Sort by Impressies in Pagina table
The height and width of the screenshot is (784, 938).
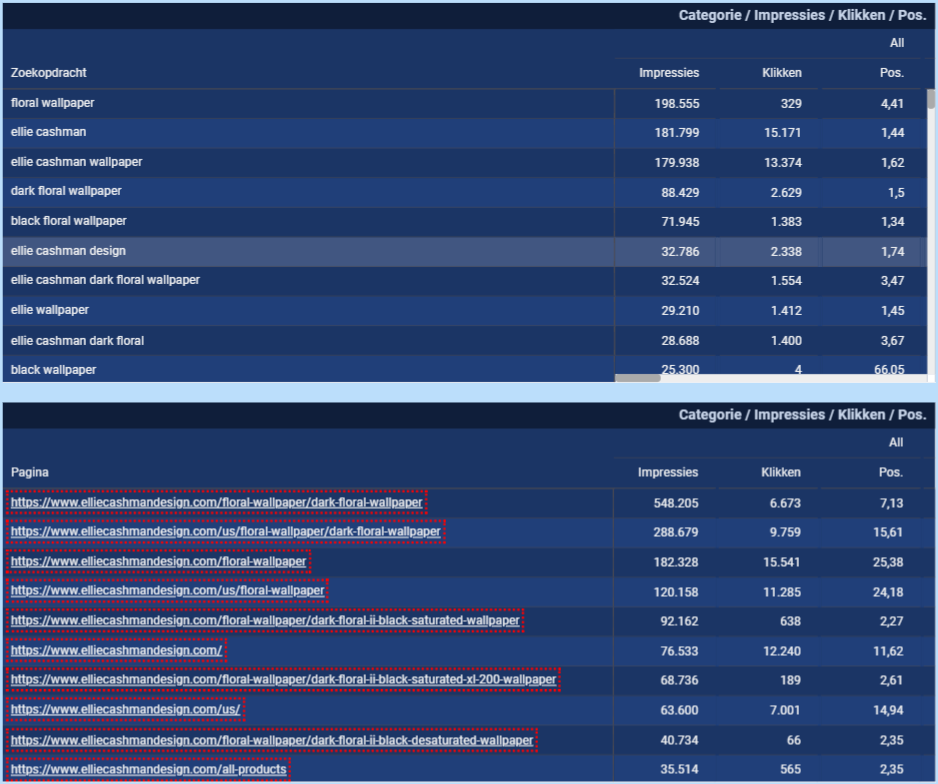click(x=668, y=472)
